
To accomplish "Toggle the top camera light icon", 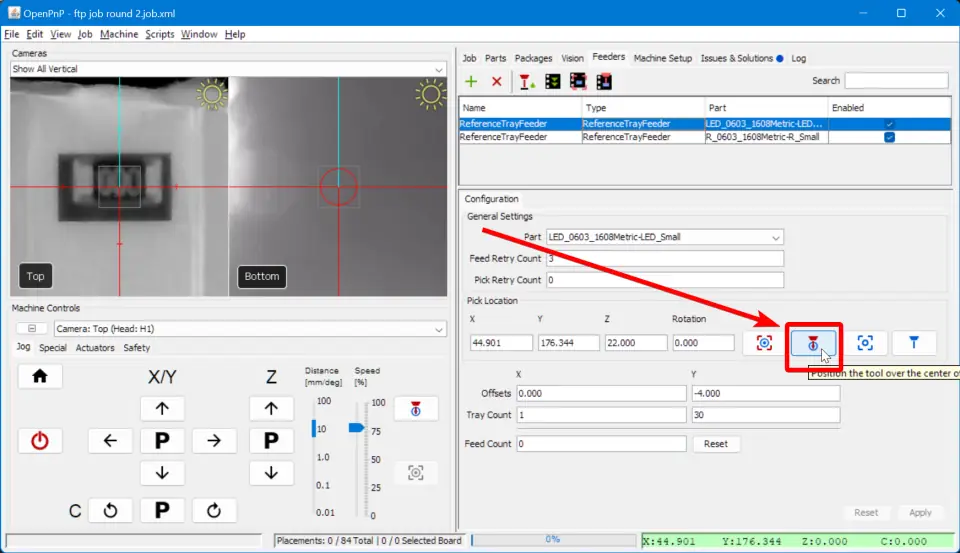I will [x=212, y=95].
